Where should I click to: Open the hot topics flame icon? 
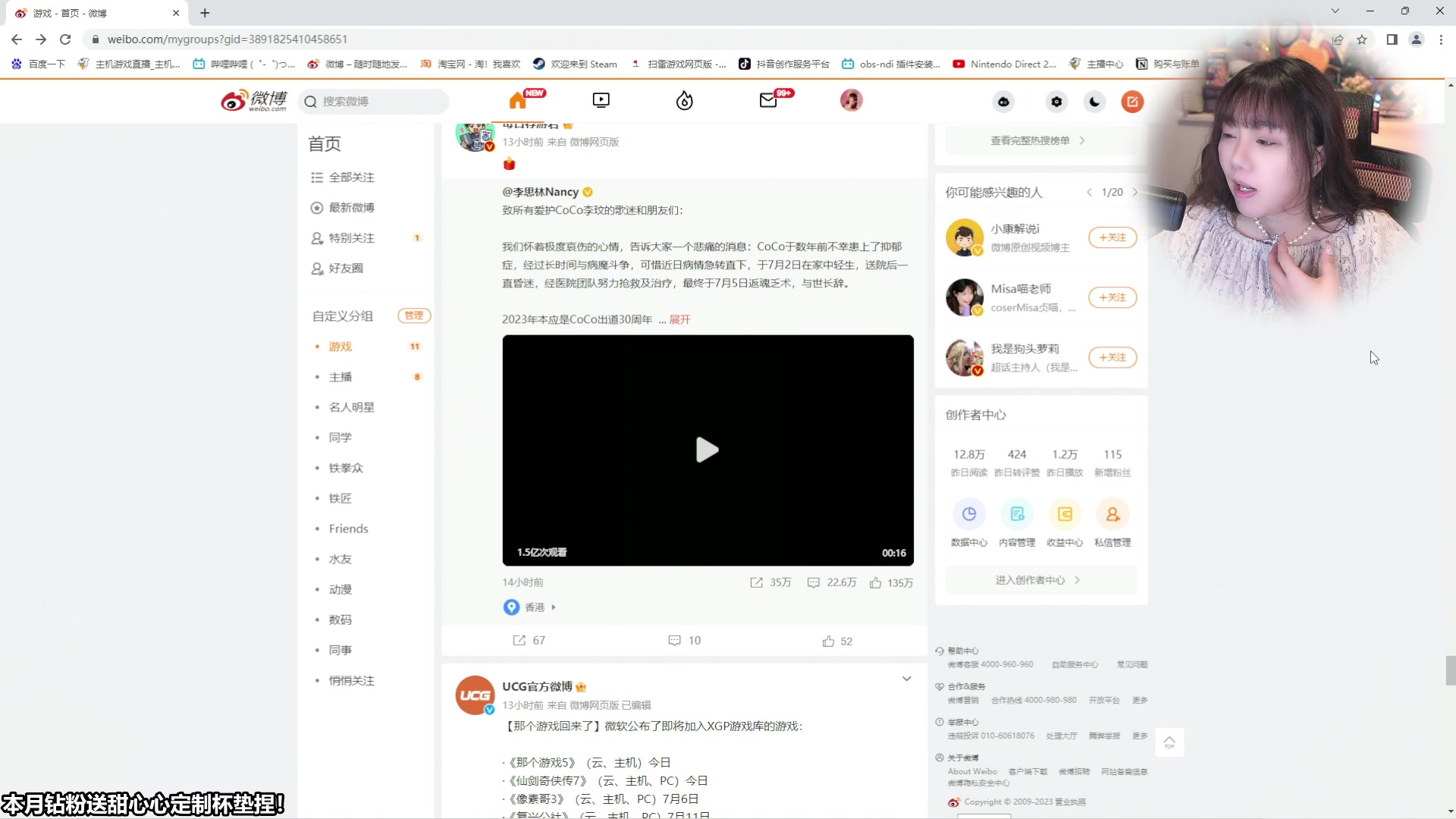684,100
